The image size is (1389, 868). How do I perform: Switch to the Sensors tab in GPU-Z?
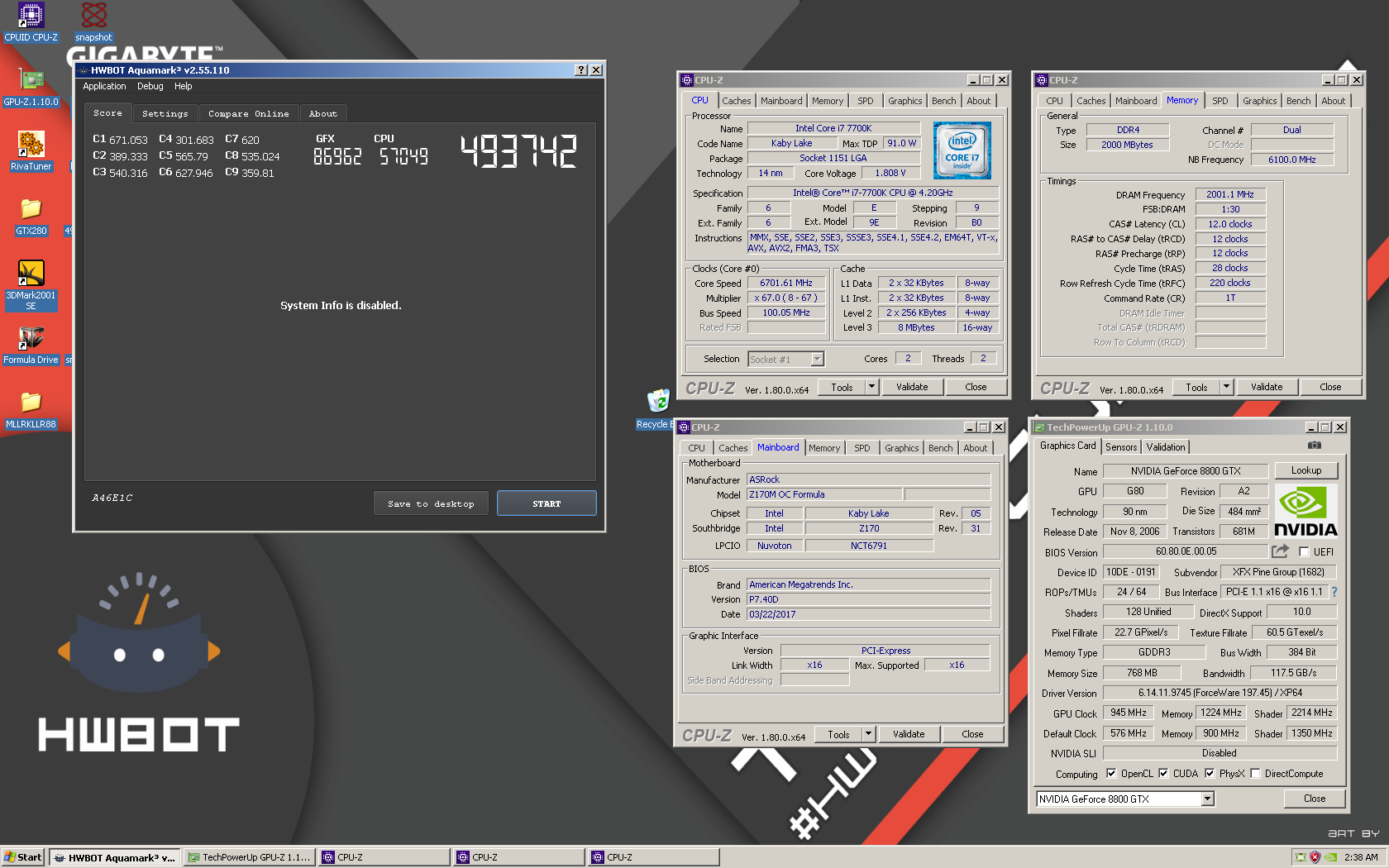tap(1121, 447)
